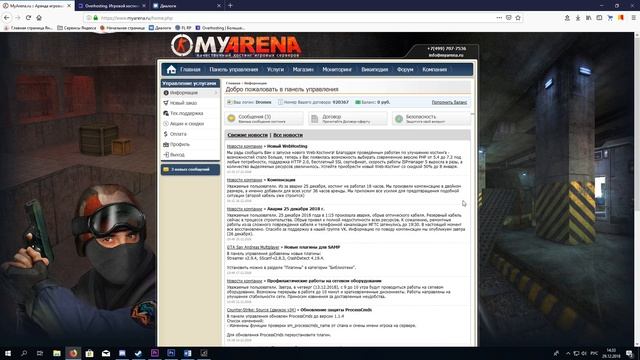Image resolution: width=640 pixels, height=360 pixels.
Task: Click the dollar icon beside Оплата
Action: click(166, 134)
